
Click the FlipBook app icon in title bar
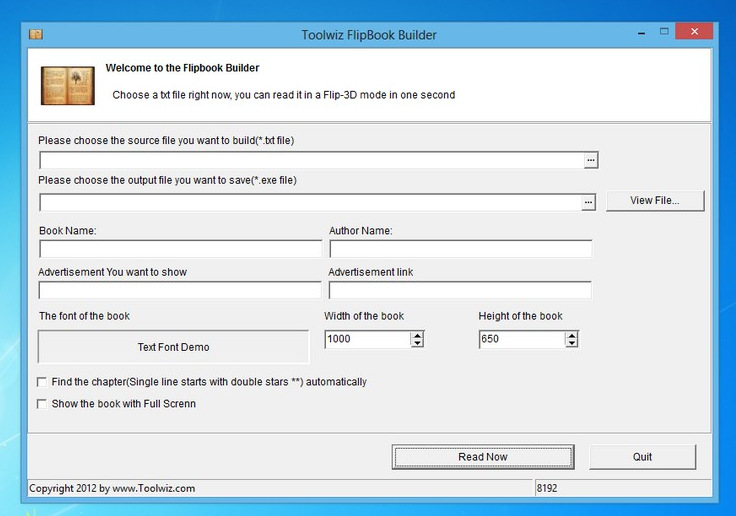(36, 34)
